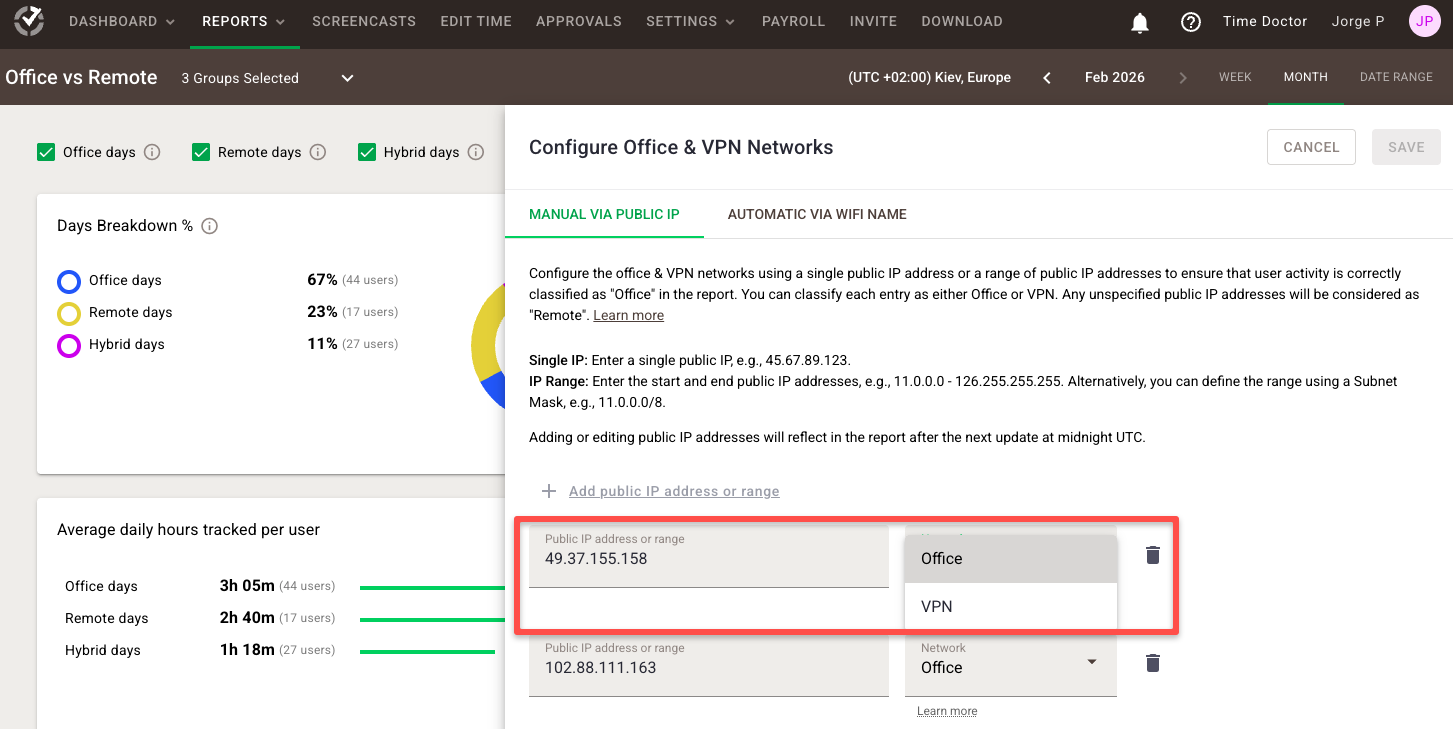The image size is (1453, 729).
Task: Open the help question mark icon
Action: [1191, 22]
